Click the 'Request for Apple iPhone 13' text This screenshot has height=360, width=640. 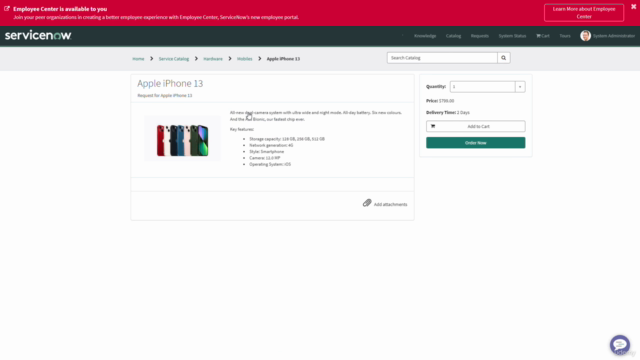tap(164, 96)
